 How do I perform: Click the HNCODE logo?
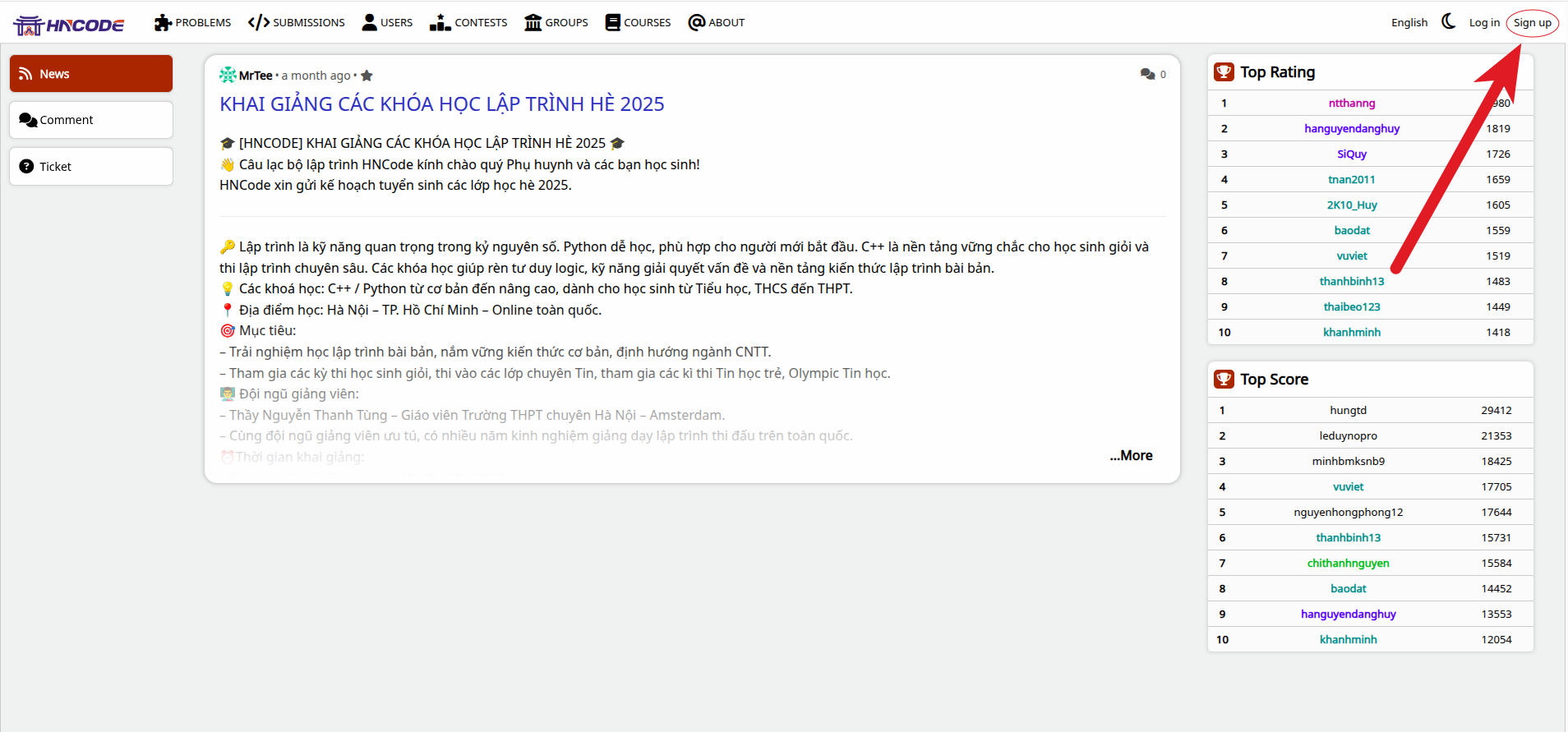tap(69, 25)
